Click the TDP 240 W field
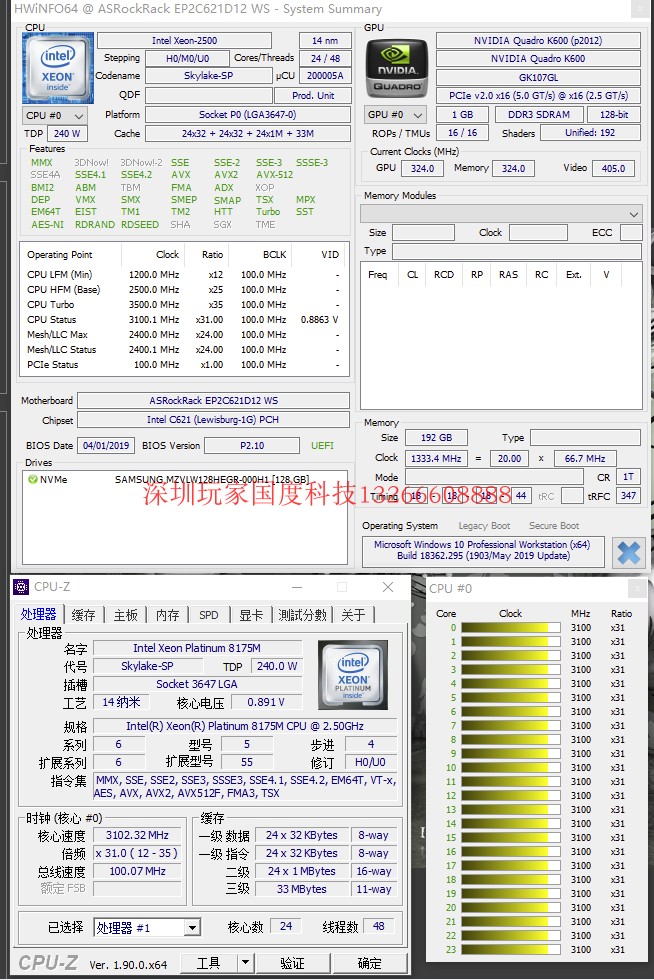 [67, 134]
